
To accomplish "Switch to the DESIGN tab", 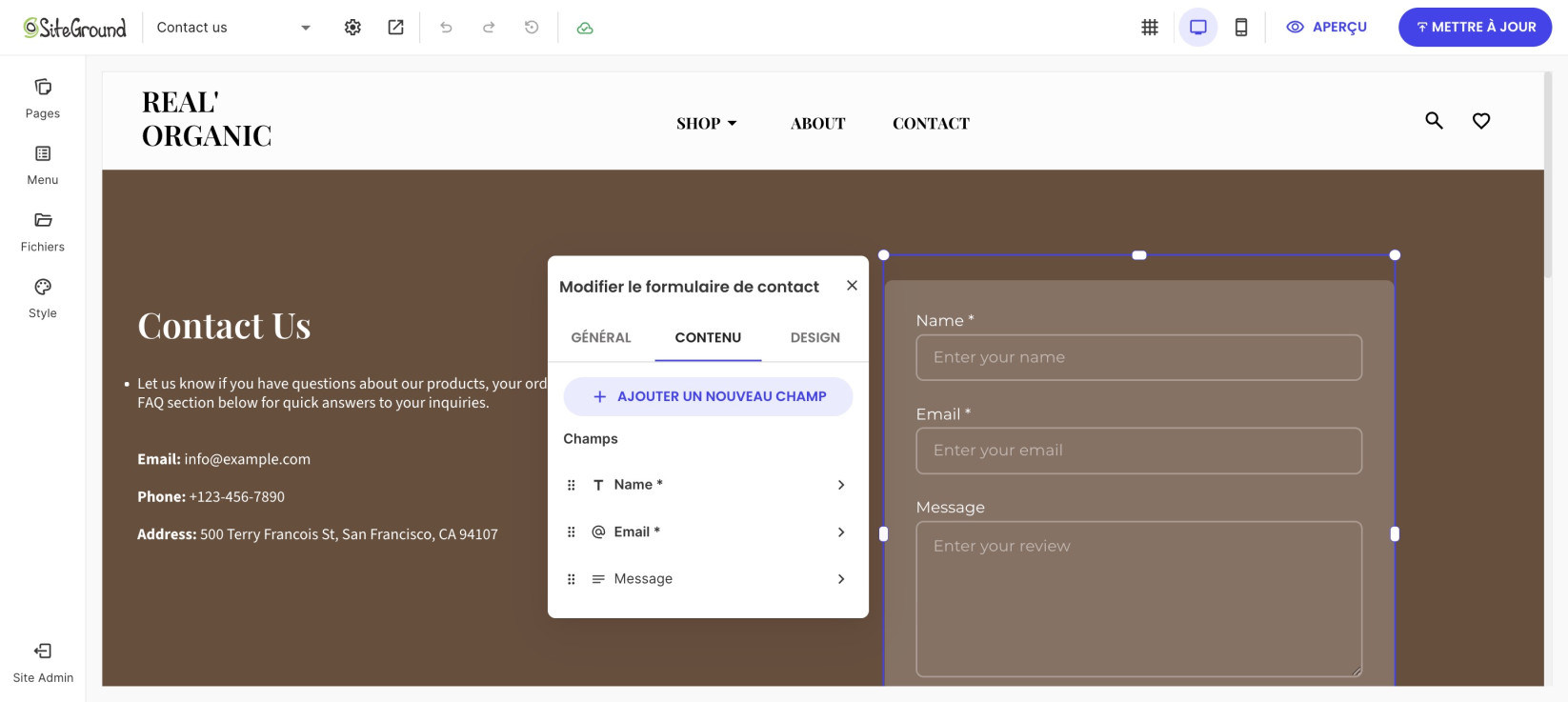I will coord(815,337).
